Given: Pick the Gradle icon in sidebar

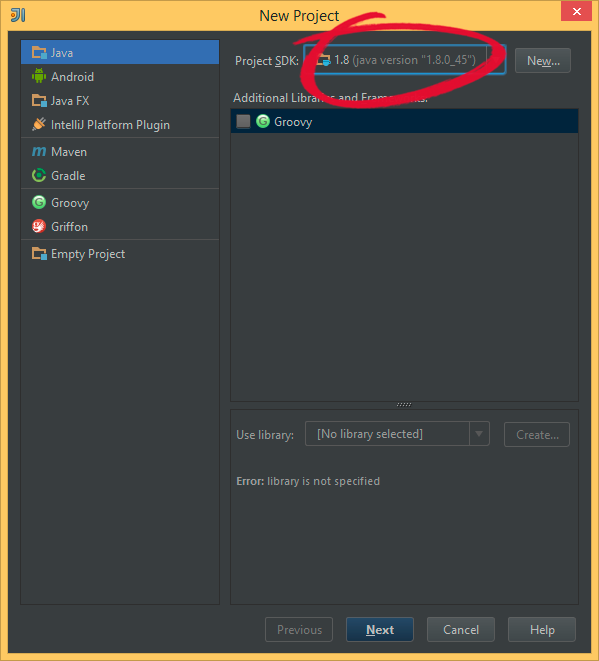Looking at the screenshot, I should [x=39, y=175].
